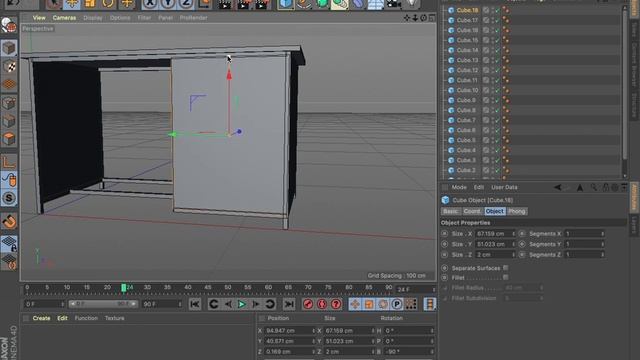Switch to the Object tab
This screenshot has height=360, width=640.
pyautogui.click(x=495, y=211)
